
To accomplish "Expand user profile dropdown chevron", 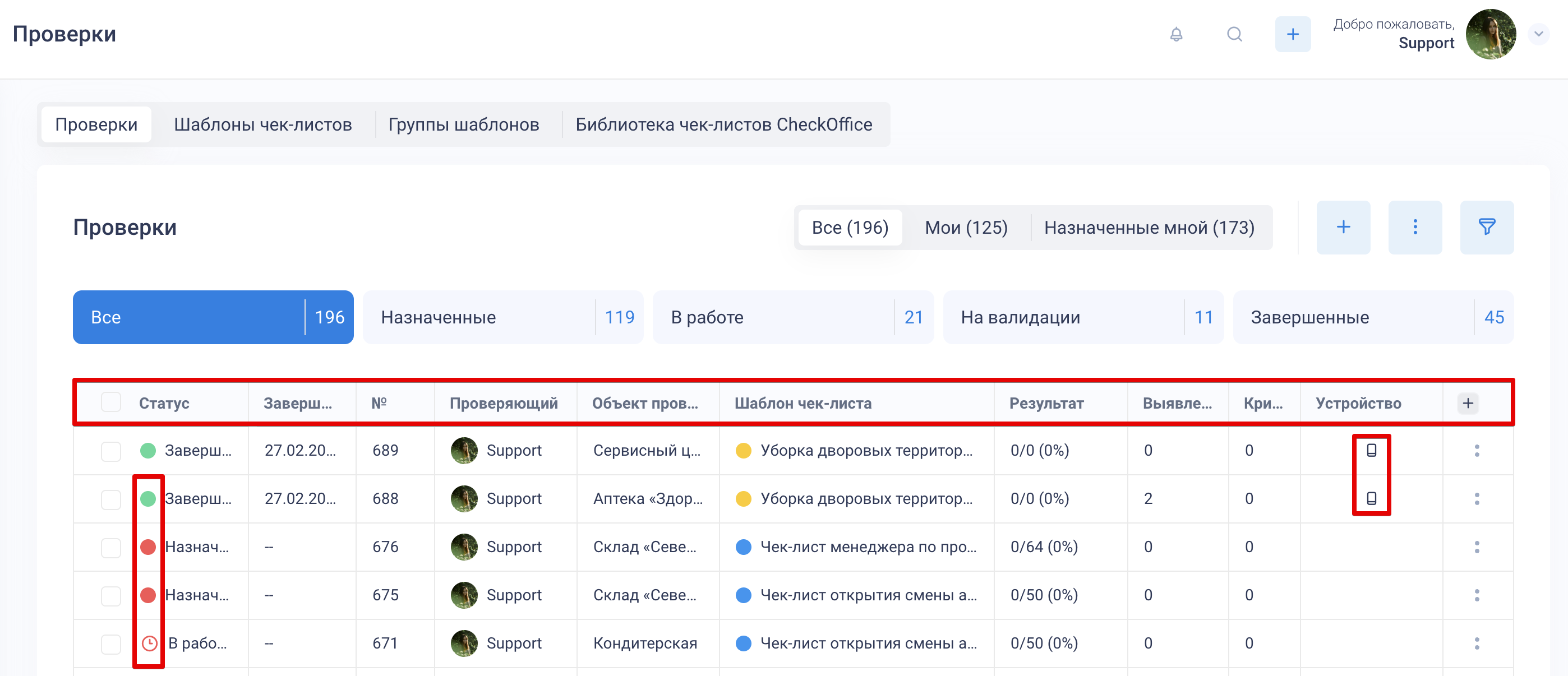I will point(1538,34).
